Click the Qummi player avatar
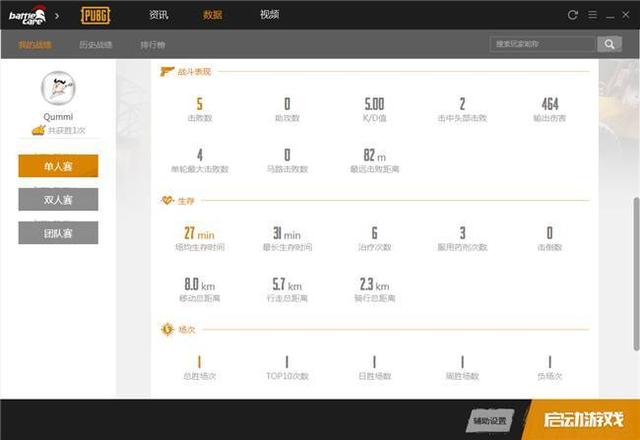The image size is (640, 440). (x=58, y=88)
